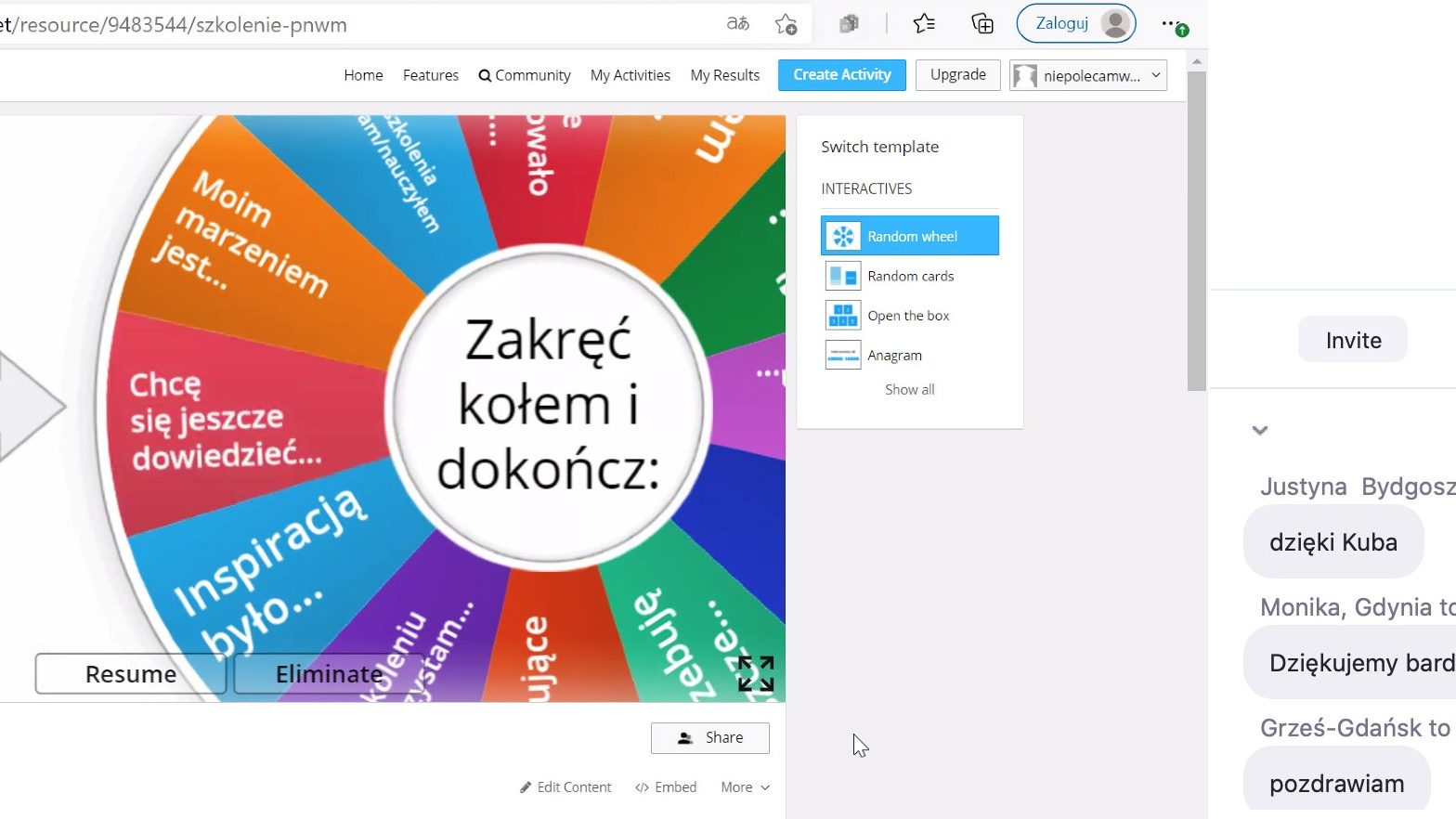
Task: Click the Invite button in chat panel
Action: (x=1353, y=340)
